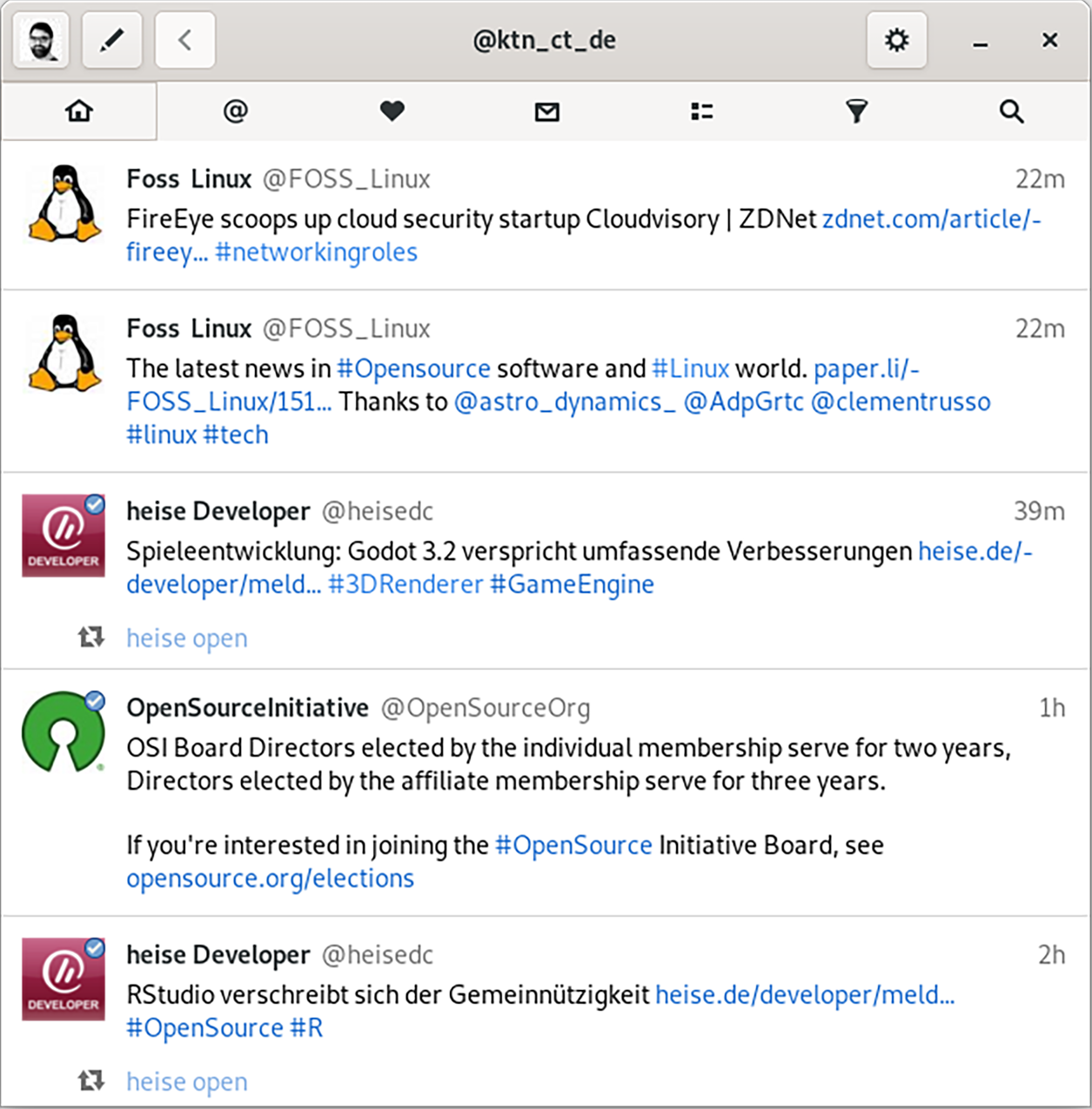Close the window
The height and width of the screenshot is (1109, 1092).
[1050, 40]
